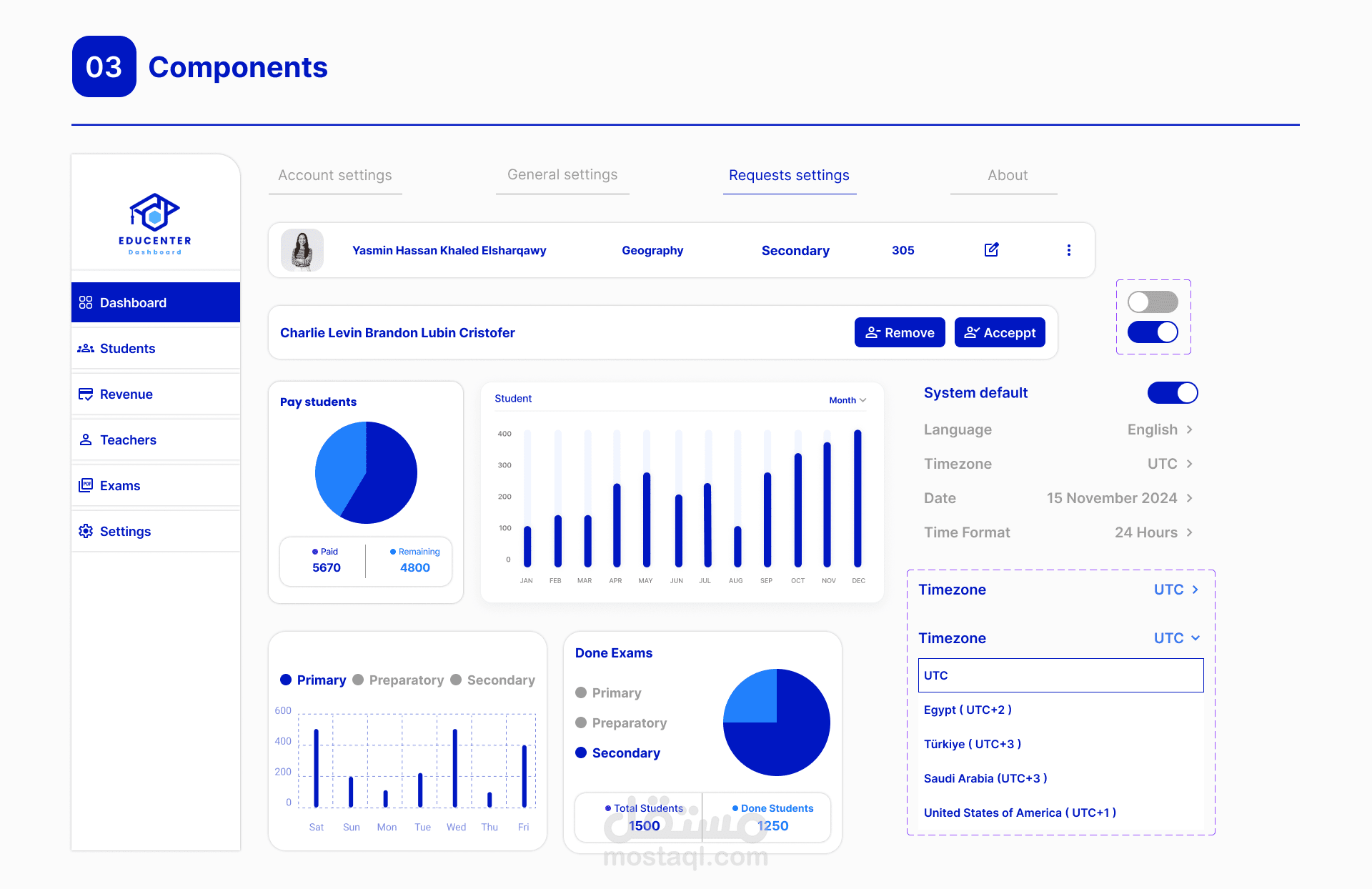Click the Dashboard grid icon in sidebar
This screenshot has width=1372, height=889.
point(86,302)
